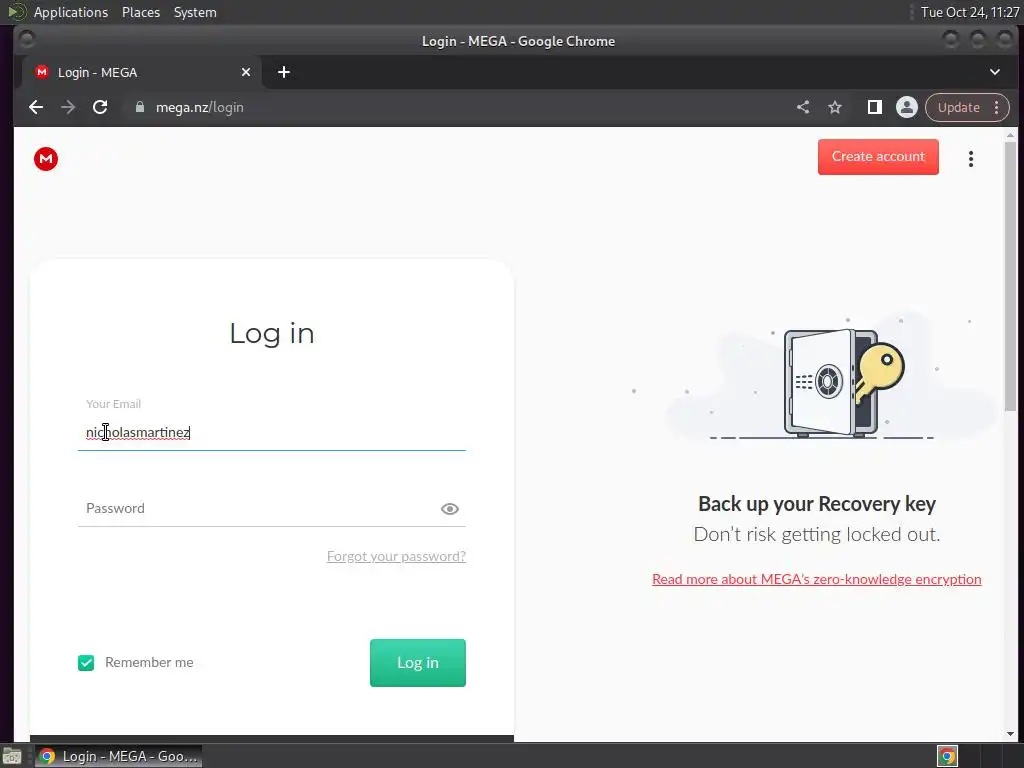The width and height of the screenshot is (1024, 768).
Task: Click the padlock site info icon
Action: [139, 107]
